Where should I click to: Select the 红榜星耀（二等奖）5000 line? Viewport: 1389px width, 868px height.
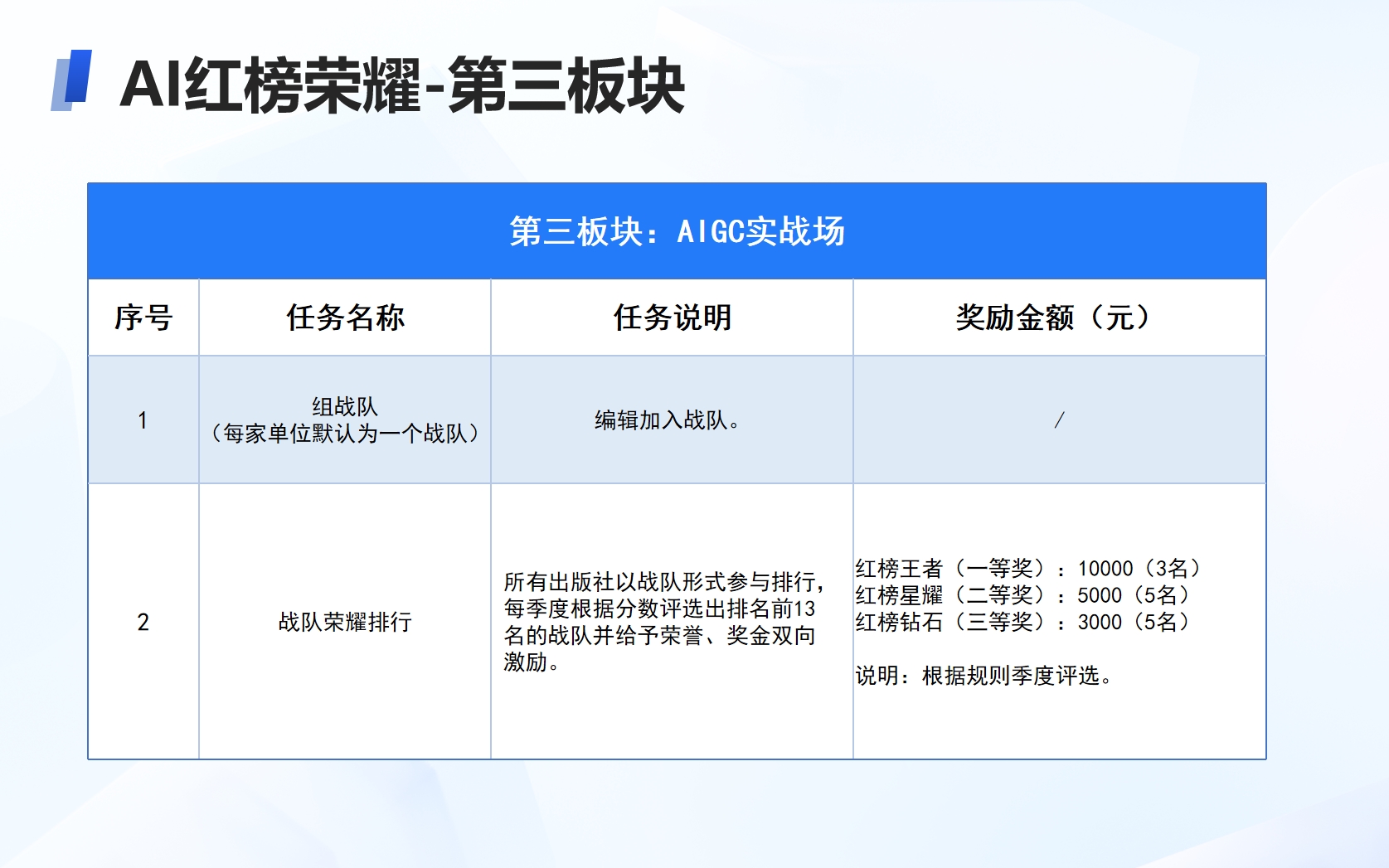point(1023,595)
